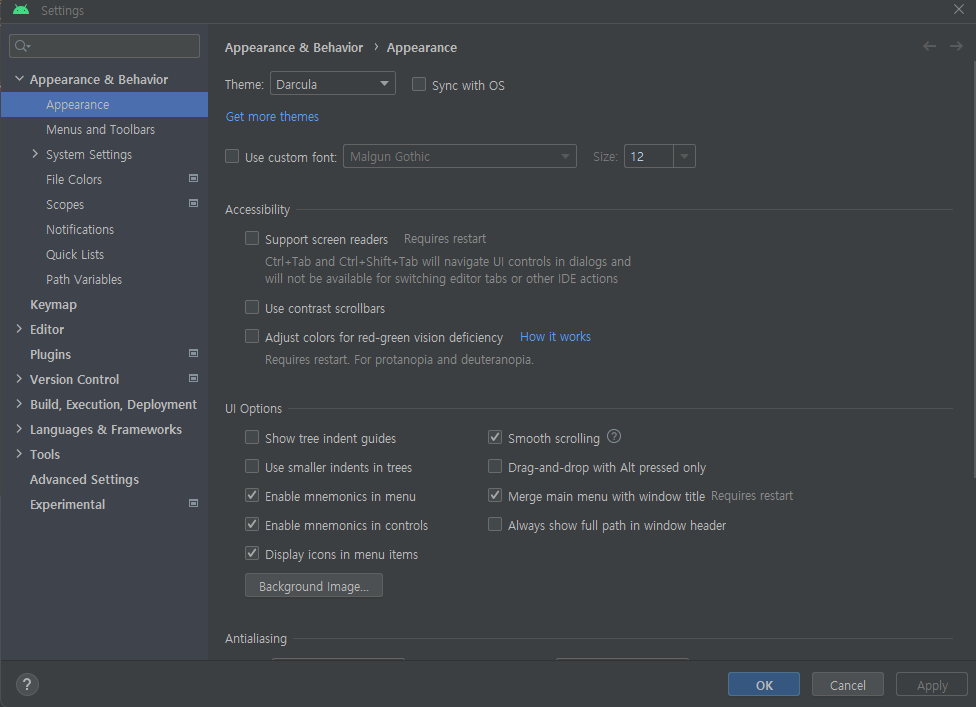Click the File Colors project-level icon
Screen dimensions: 976x707
click(193, 179)
